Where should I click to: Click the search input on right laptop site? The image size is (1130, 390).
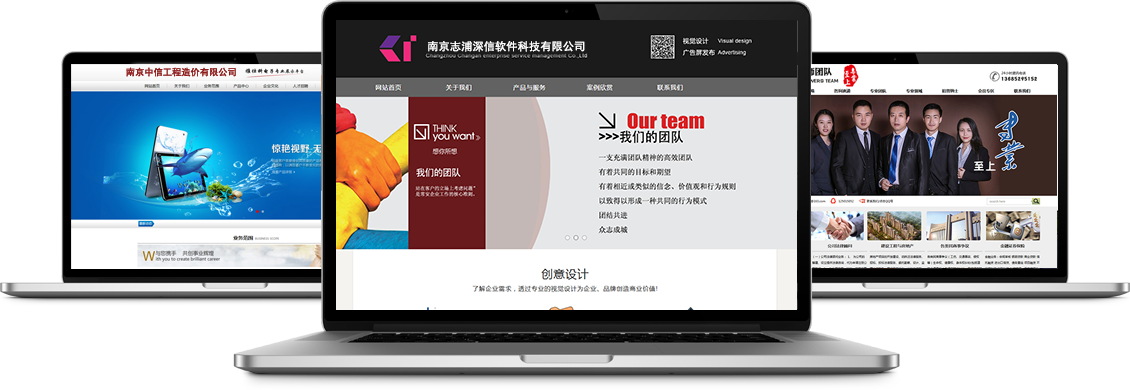1009,201
